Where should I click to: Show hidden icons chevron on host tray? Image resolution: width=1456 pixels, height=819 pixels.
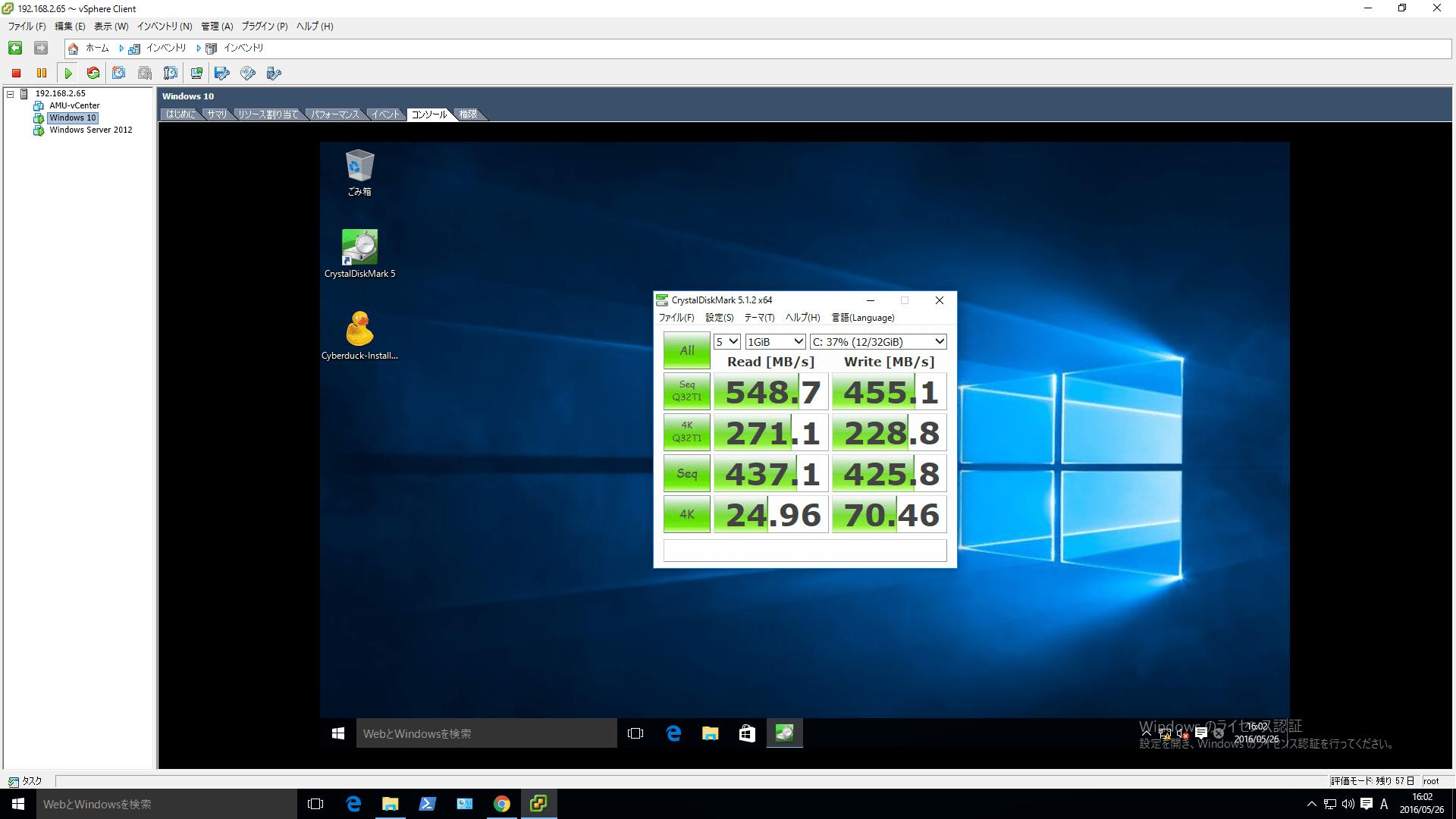[1311, 804]
